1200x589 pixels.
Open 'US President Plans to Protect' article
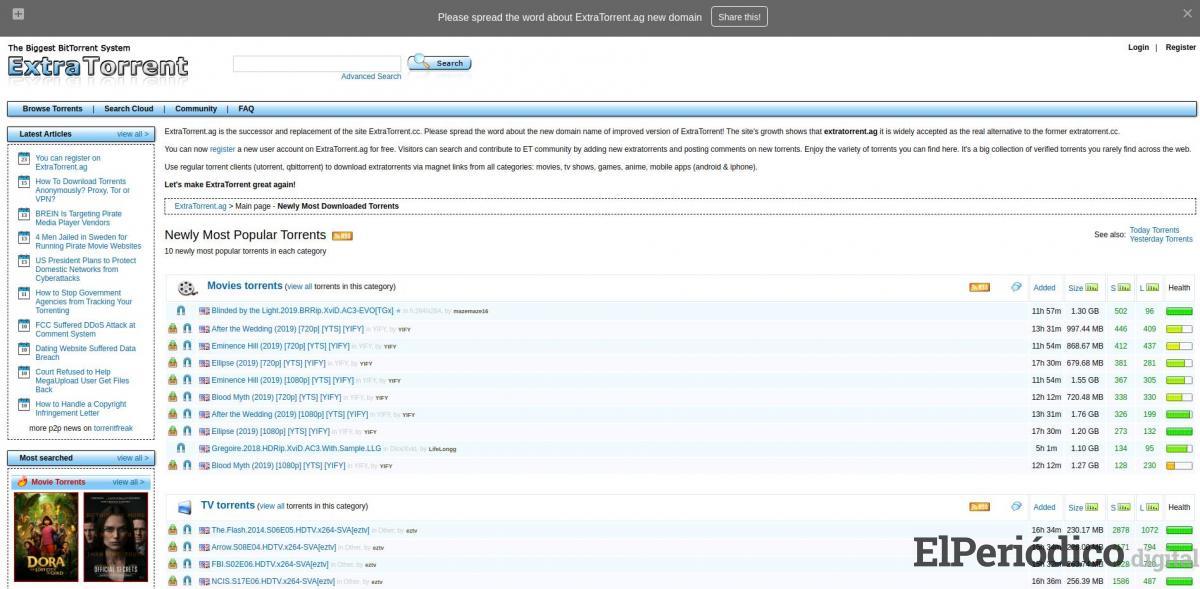(x=86, y=269)
